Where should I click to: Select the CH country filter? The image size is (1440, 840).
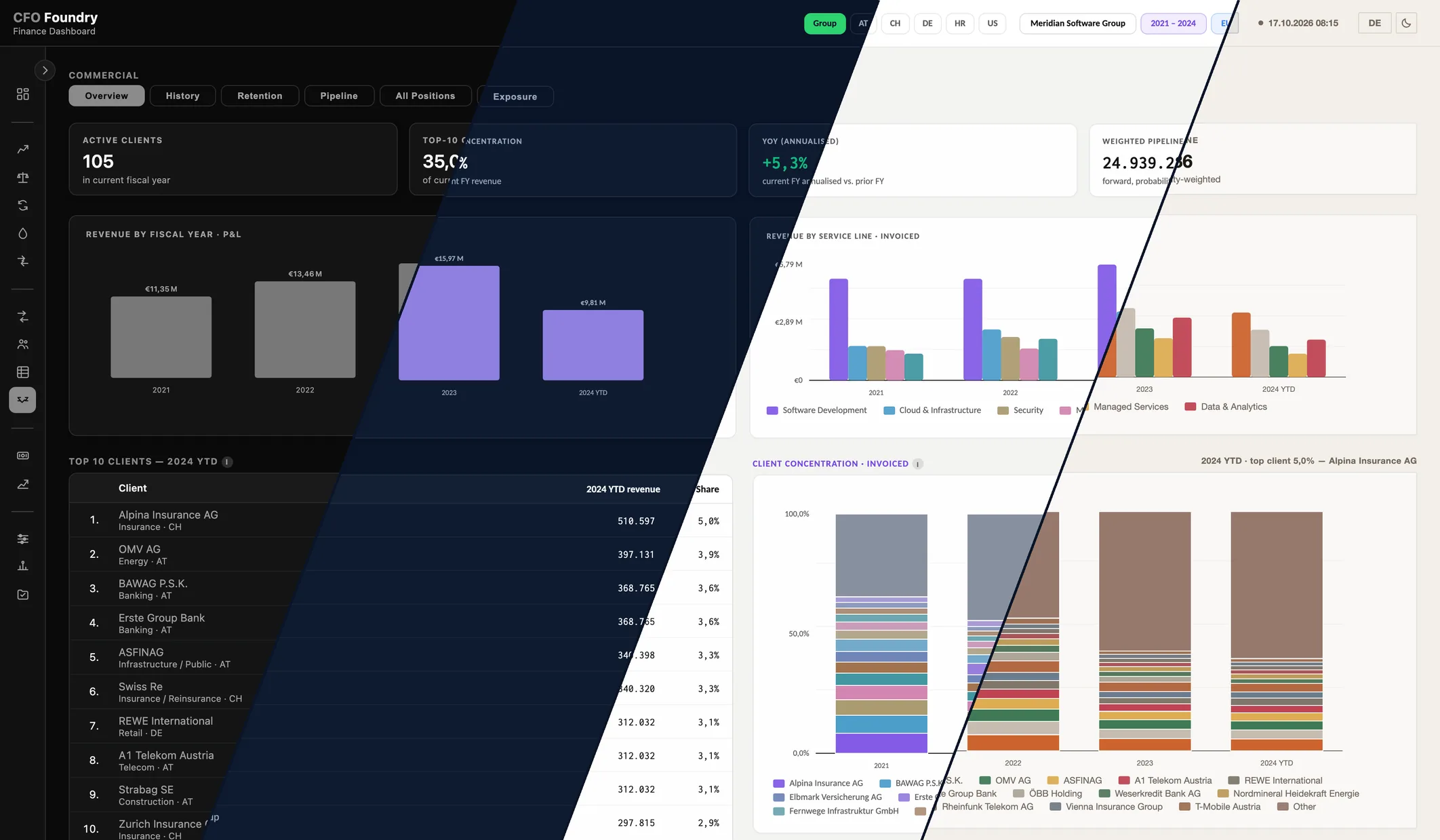[895, 23]
